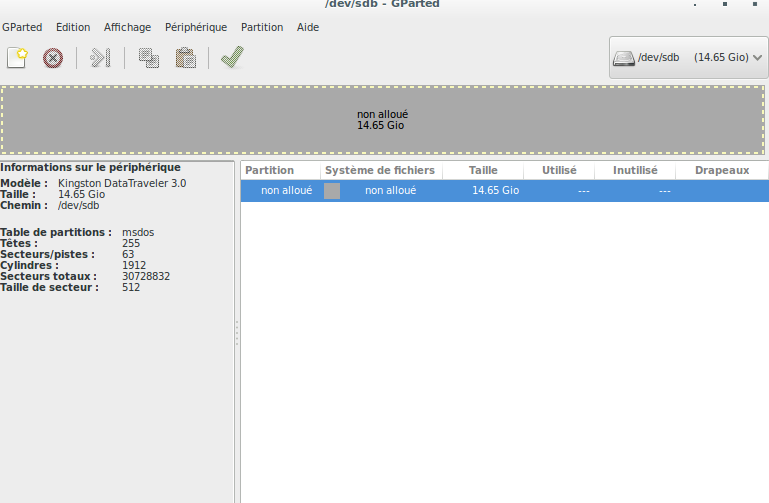This screenshot has height=503, width=769.
Task: Click the Système de fichiers column header
Action: (380, 171)
